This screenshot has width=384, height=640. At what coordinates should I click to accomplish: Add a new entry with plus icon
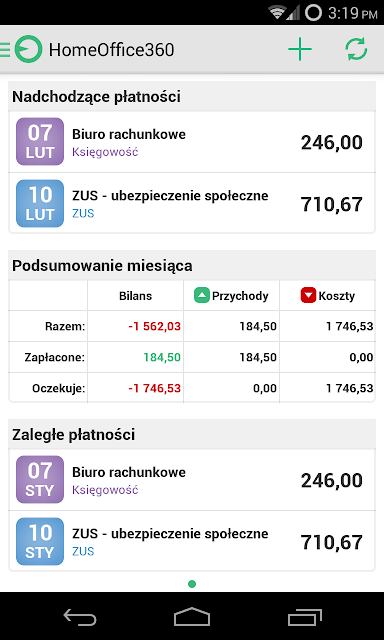300,49
